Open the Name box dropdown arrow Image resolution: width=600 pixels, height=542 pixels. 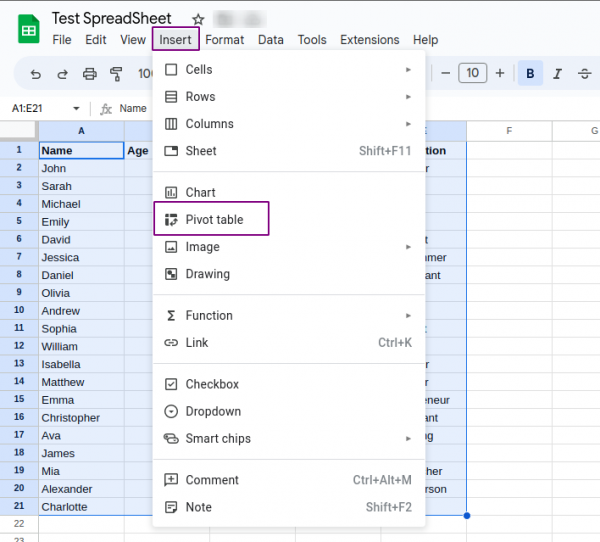[76, 109]
